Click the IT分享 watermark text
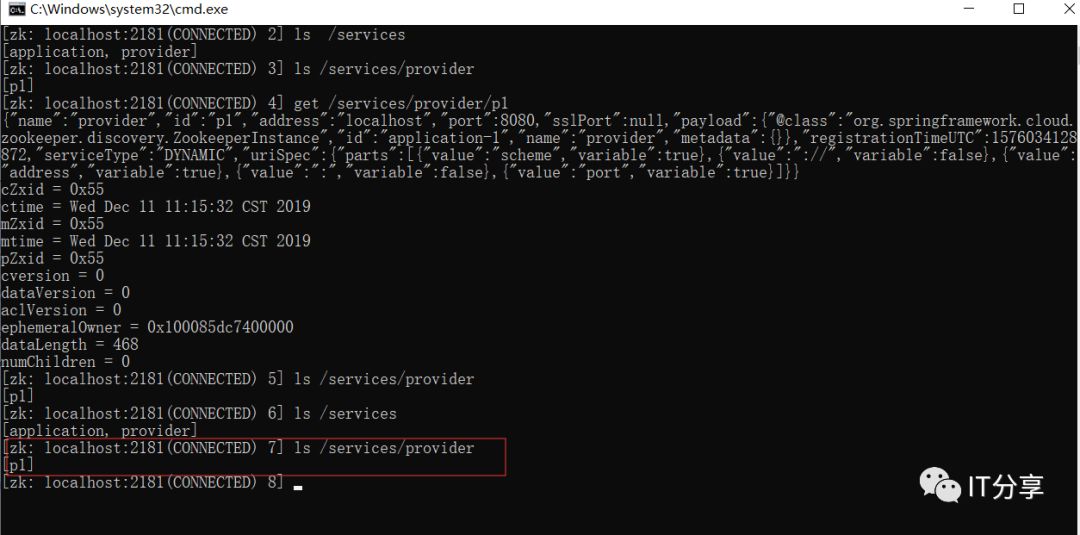Image resolution: width=1080 pixels, height=535 pixels. pyautogui.click(x=1005, y=486)
